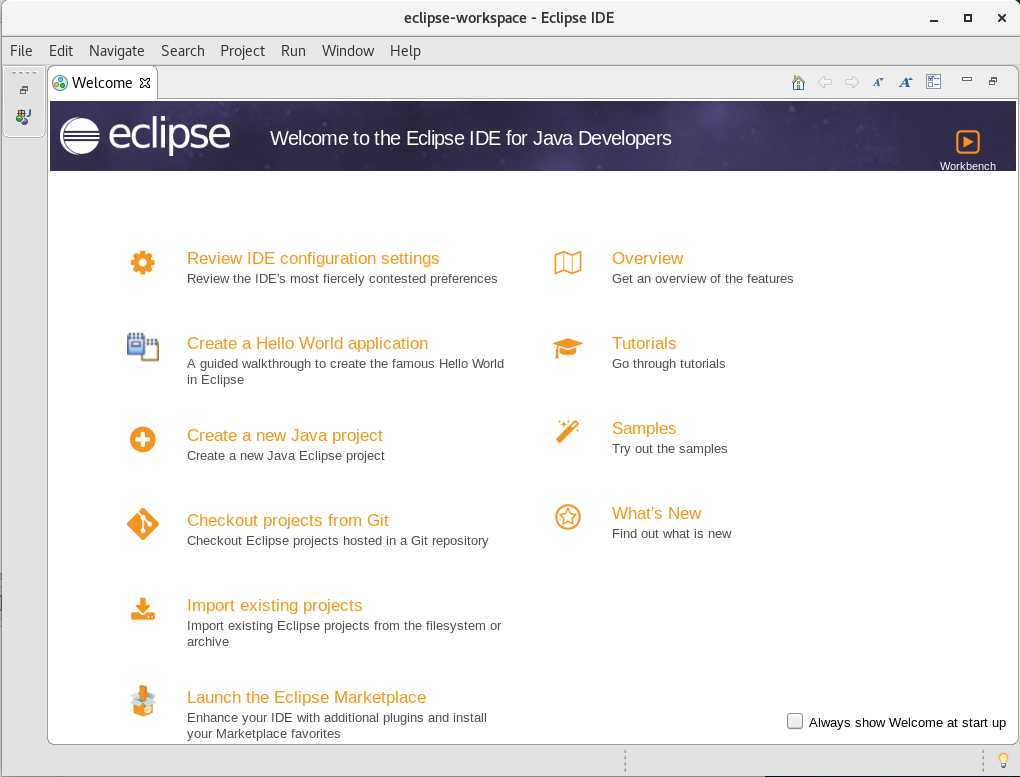
Task: Open Checkout projects from Git link
Action: click(288, 520)
